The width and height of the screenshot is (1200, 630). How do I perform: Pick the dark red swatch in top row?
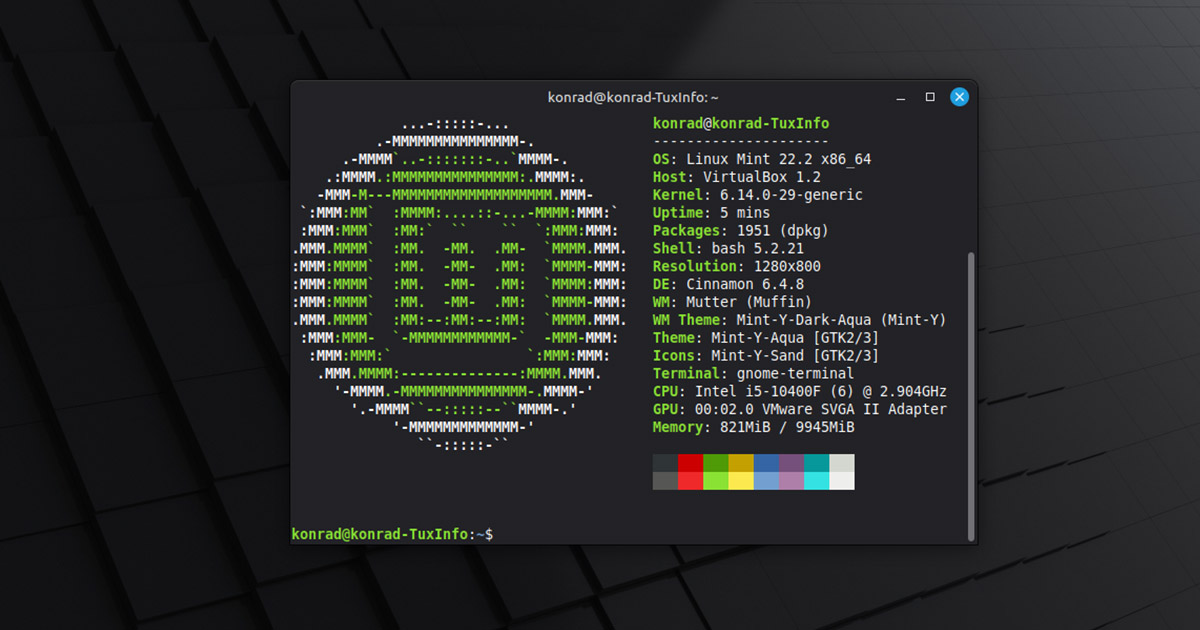tap(690, 463)
